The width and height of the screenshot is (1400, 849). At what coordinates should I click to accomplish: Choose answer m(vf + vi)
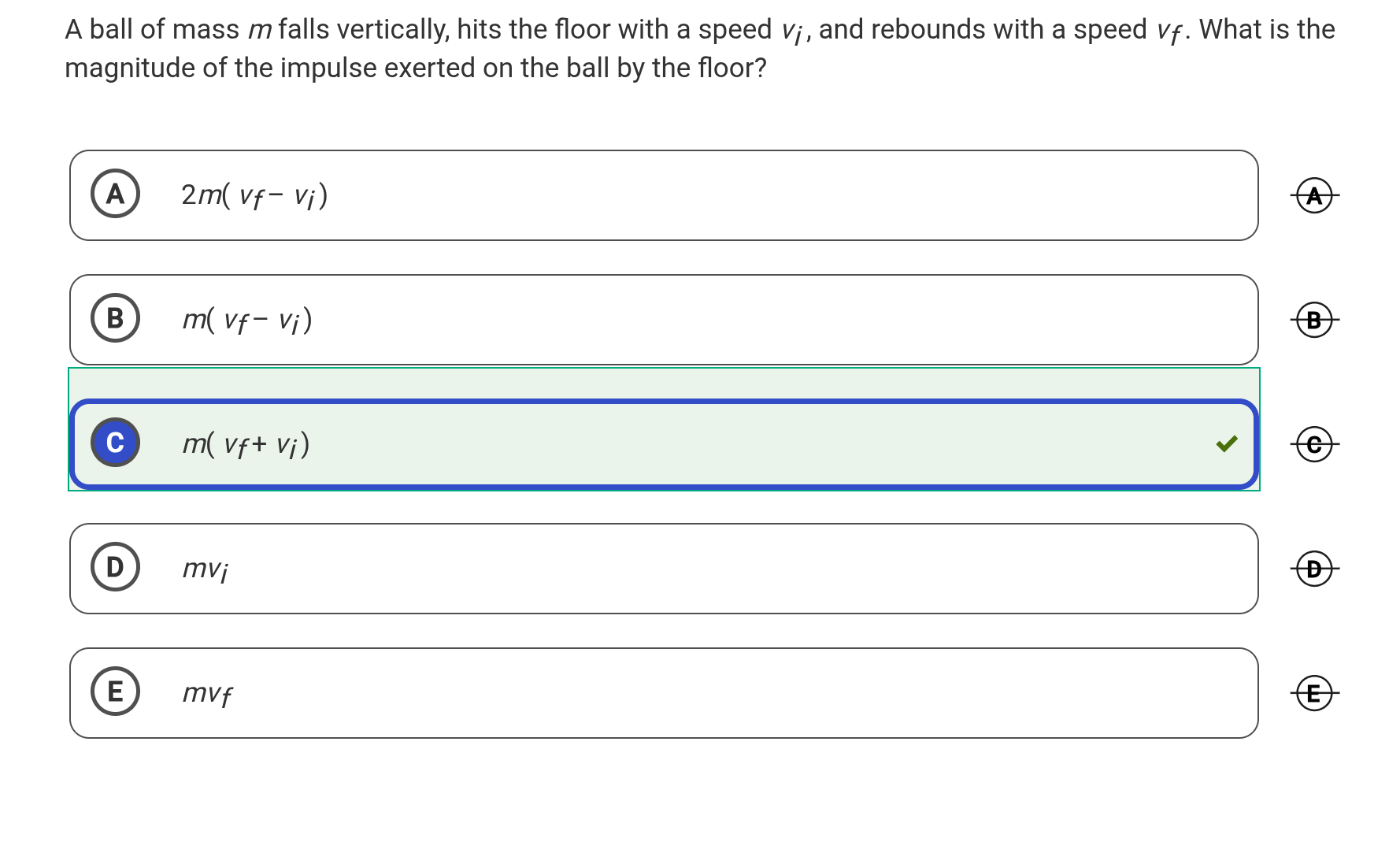(246, 444)
